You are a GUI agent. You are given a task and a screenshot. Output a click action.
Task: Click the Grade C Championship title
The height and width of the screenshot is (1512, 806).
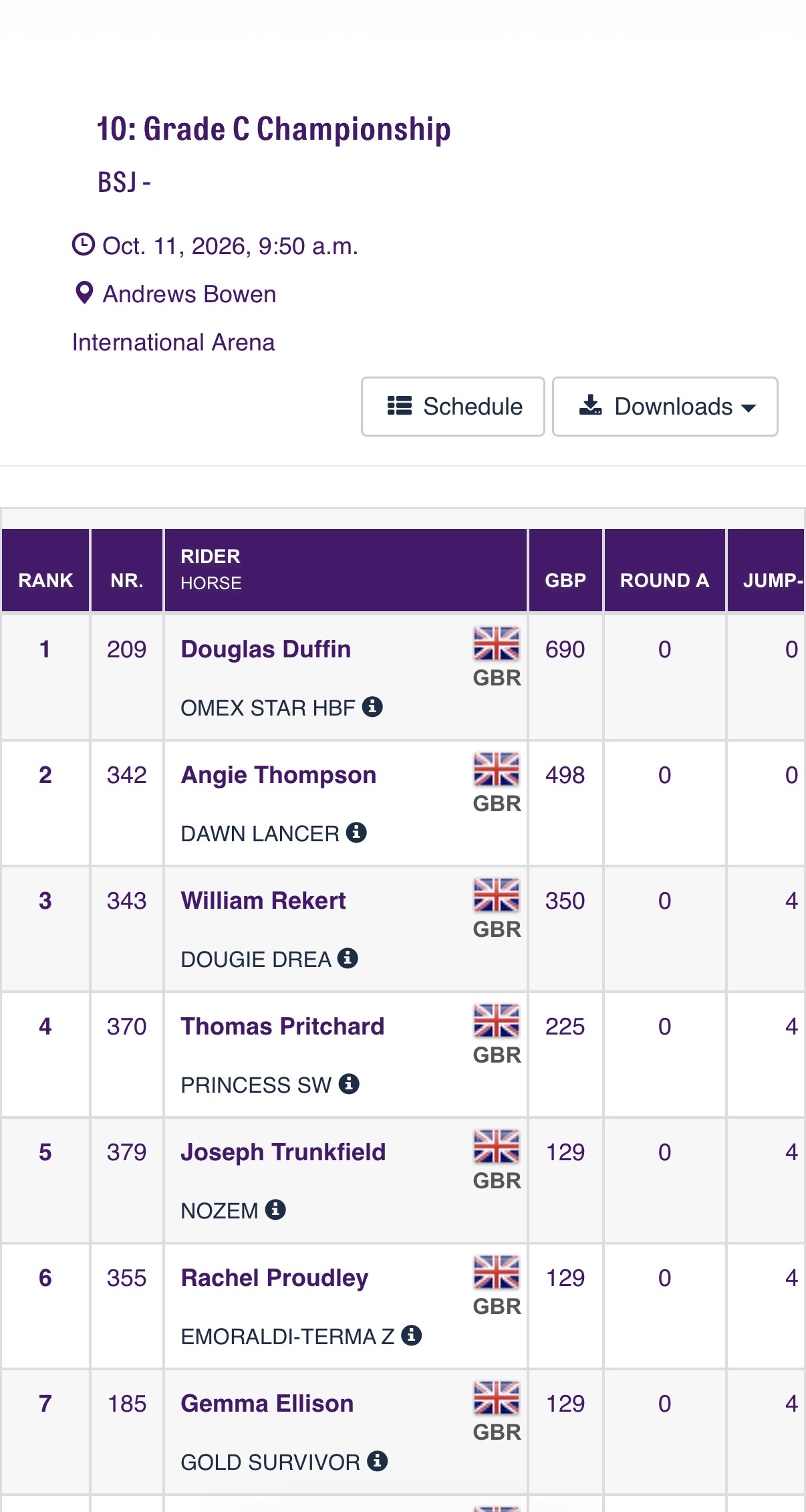point(274,129)
